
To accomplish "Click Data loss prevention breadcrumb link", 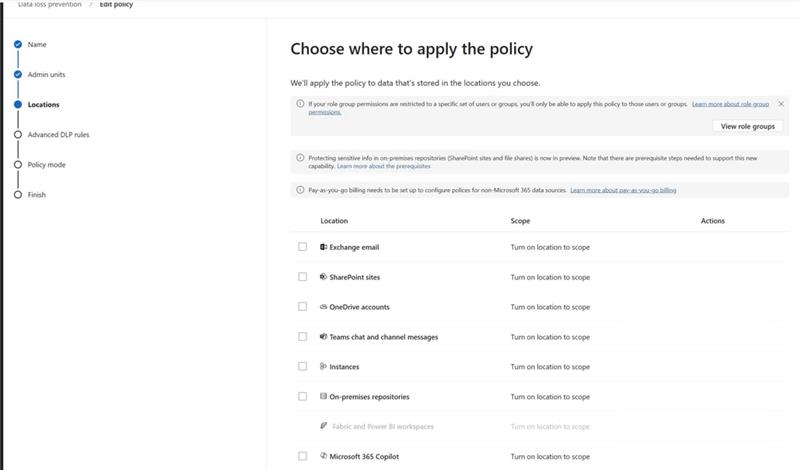I will pyautogui.click(x=49, y=4).
